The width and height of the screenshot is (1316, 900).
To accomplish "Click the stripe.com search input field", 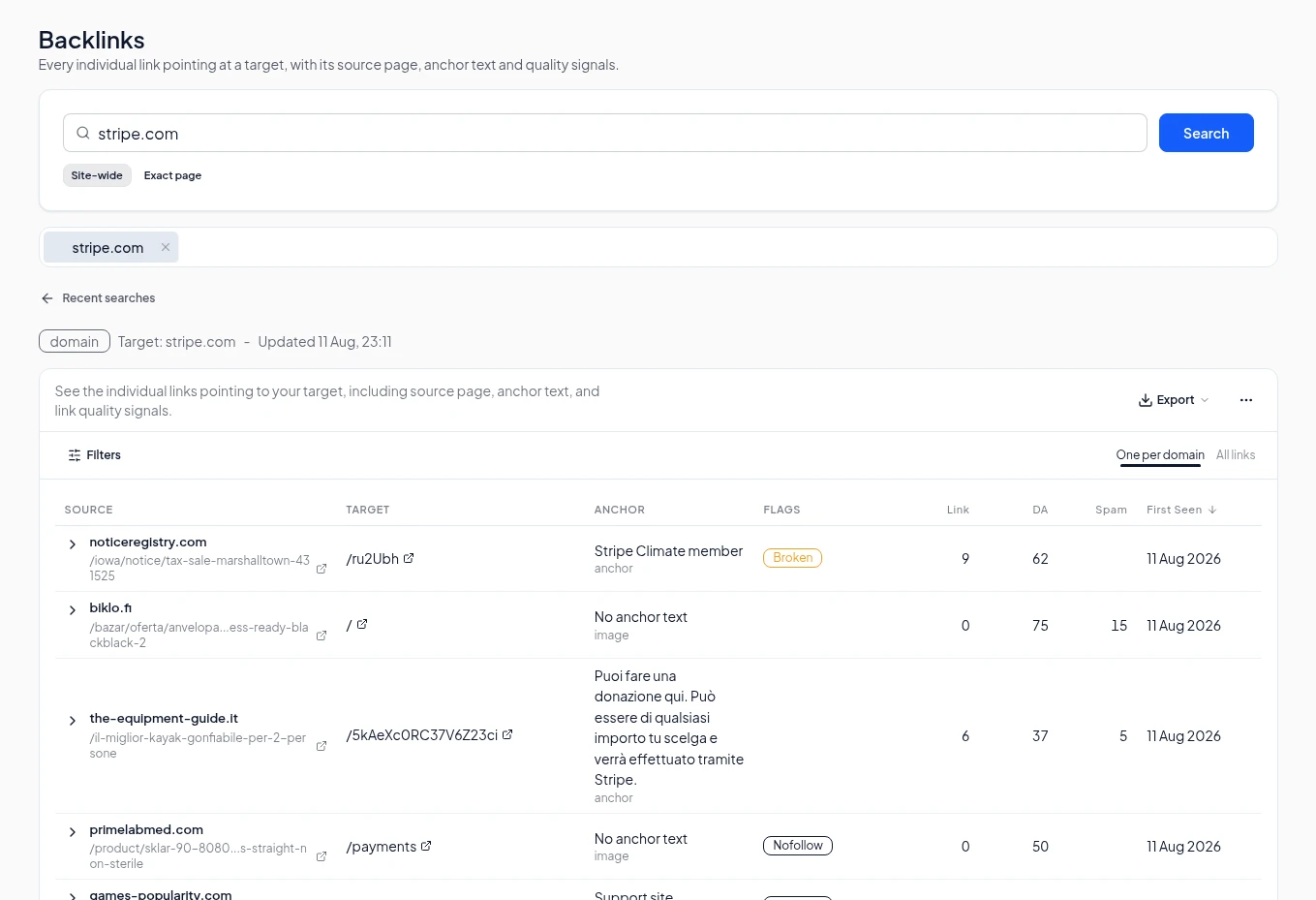I will [x=605, y=133].
